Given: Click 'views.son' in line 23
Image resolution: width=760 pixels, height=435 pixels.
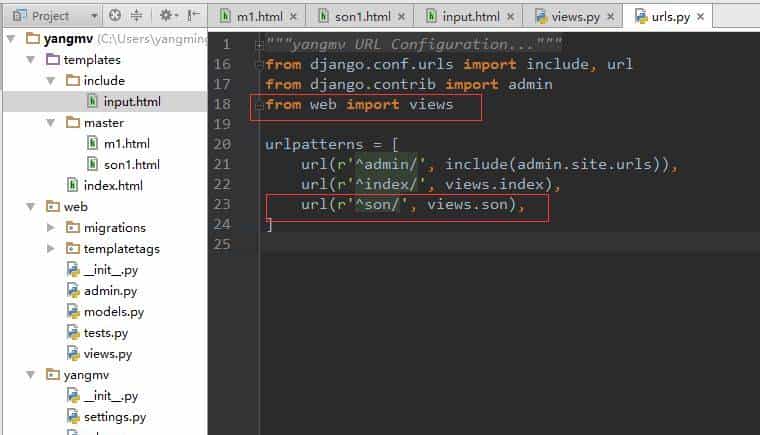Looking at the screenshot, I should coord(468,205).
